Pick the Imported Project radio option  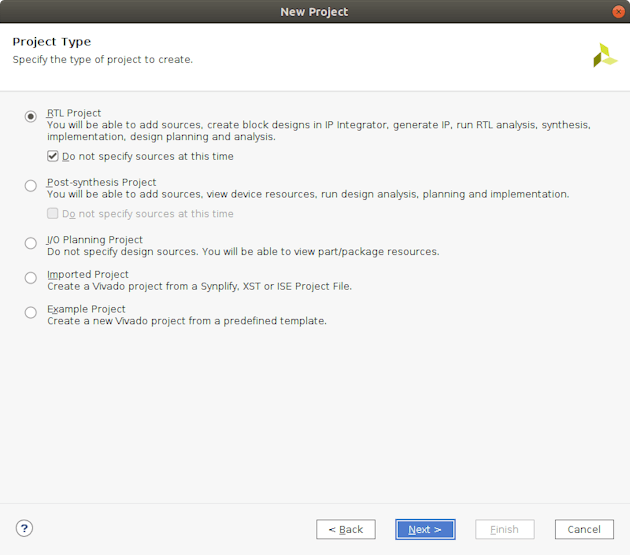tap(31, 277)
